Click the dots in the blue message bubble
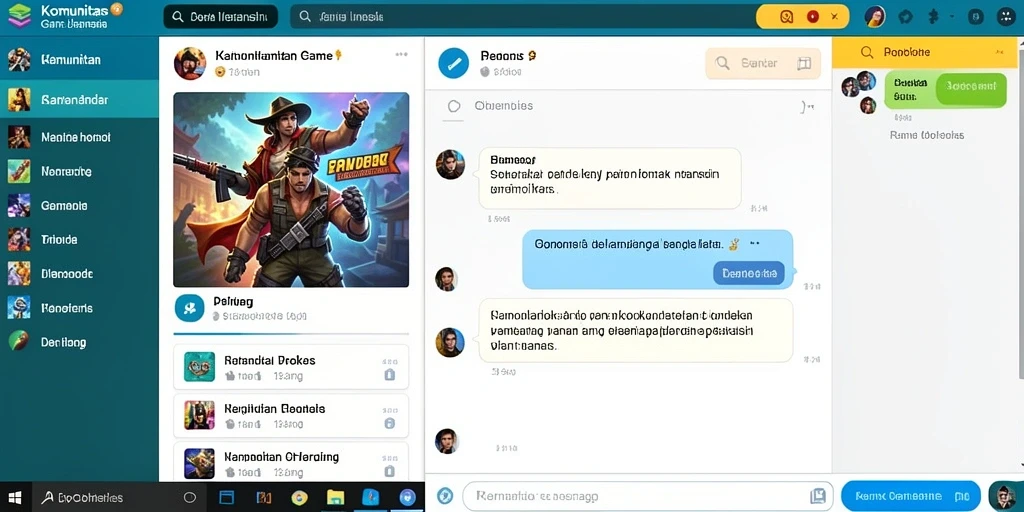This screenshot has width=1024, height=512. click(x=754, y=244)
